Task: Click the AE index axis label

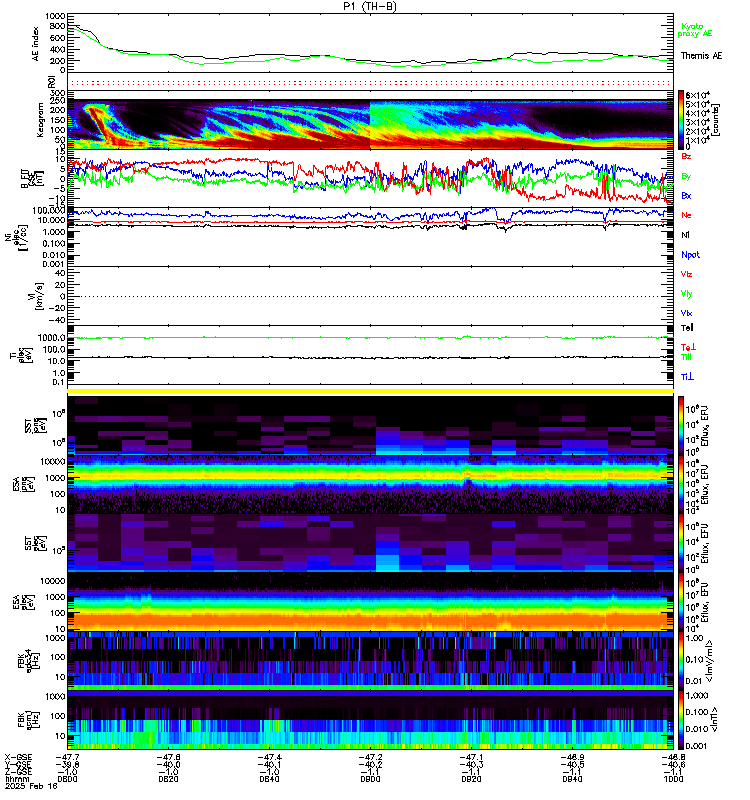Action: (35, 44)
